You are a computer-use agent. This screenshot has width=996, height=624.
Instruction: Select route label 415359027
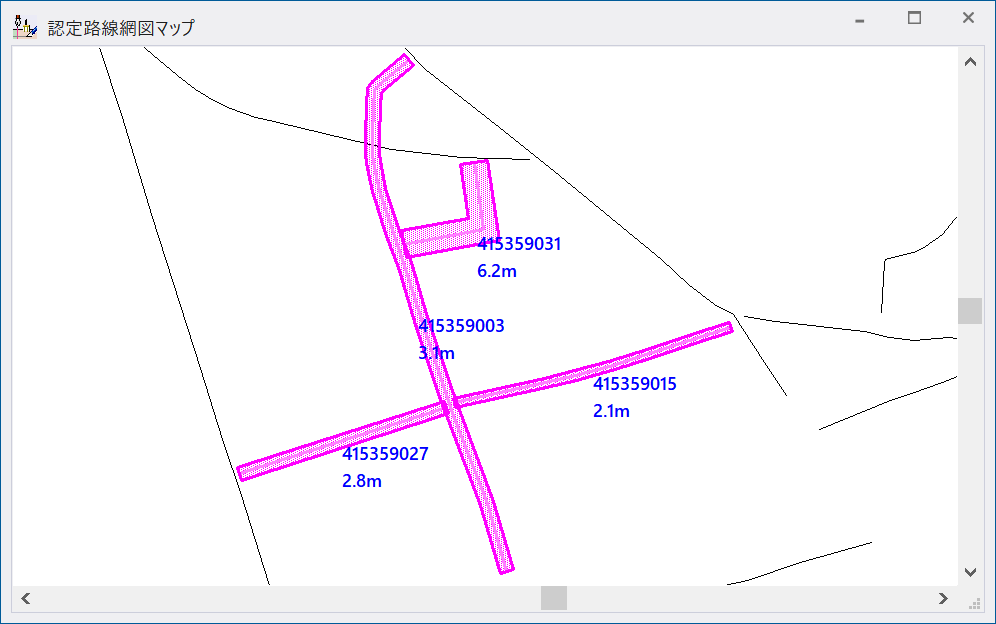pyautogui.click(x=385, y=454)
